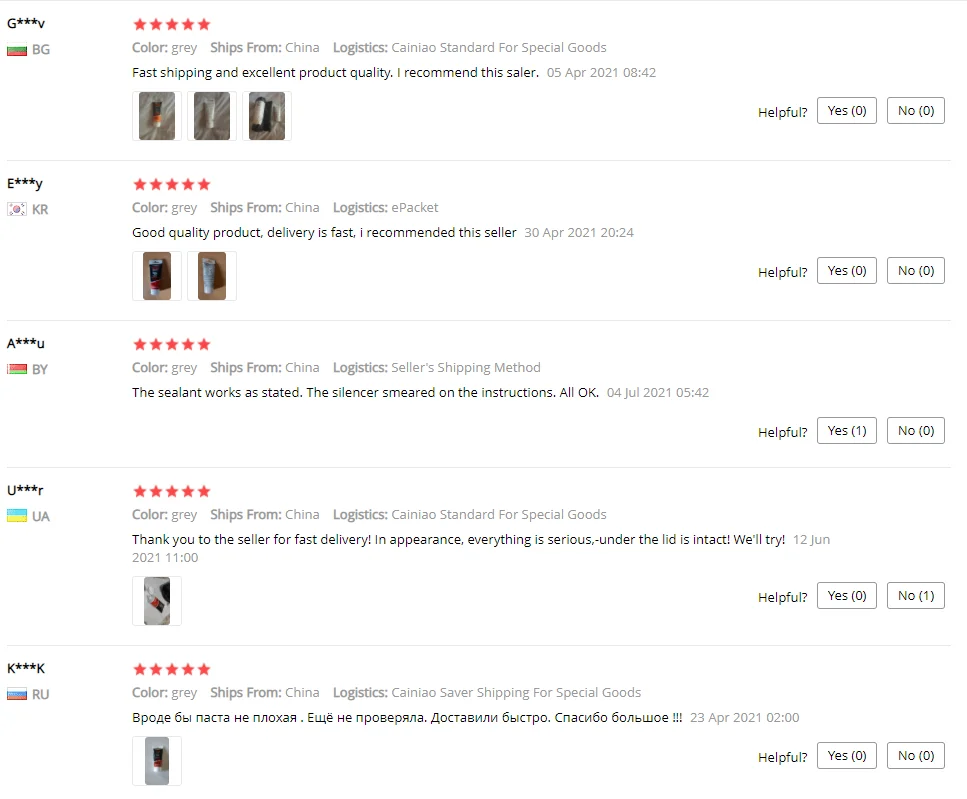Click the reviewer name U***r
This screenshot has width=967, height=799.
[x=25, y=490]
